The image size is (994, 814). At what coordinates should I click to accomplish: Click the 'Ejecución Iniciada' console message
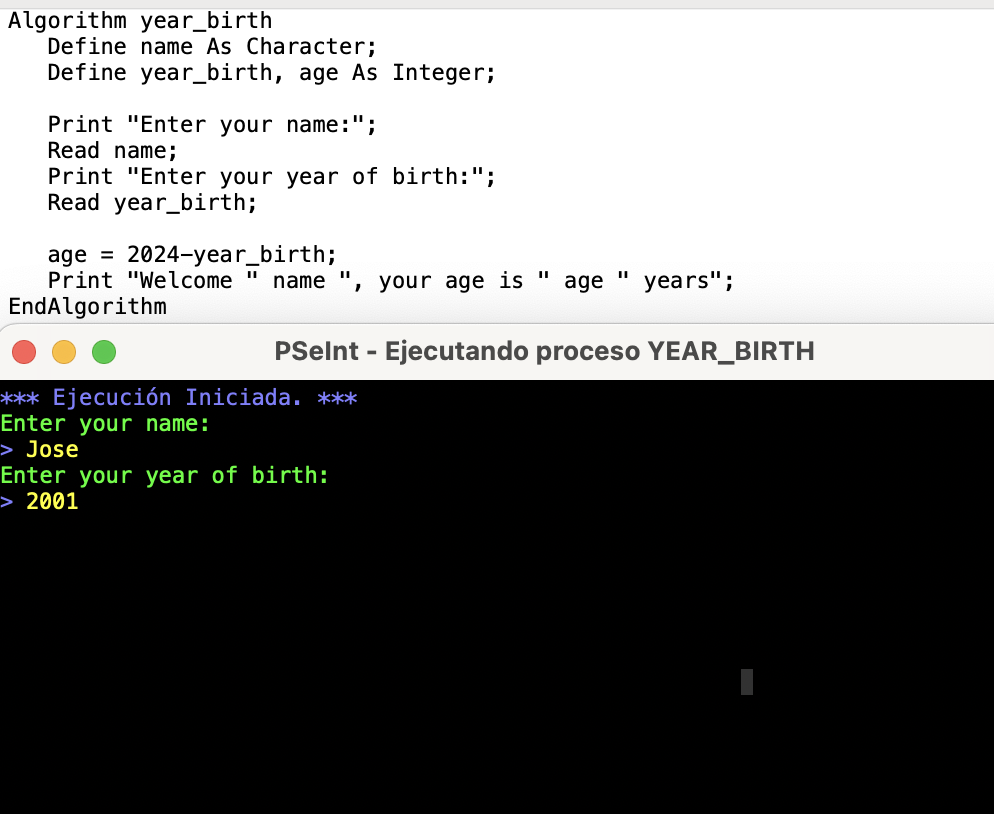pyautogui.click(x=179, y=397)
